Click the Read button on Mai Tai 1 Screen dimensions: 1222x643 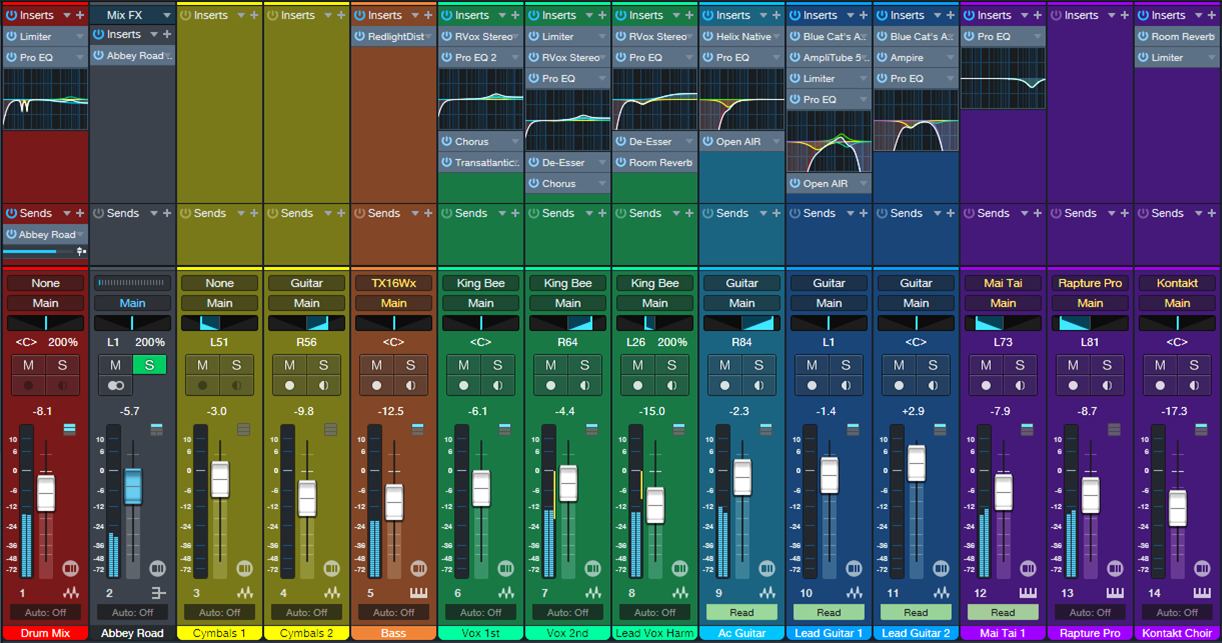1003,612
